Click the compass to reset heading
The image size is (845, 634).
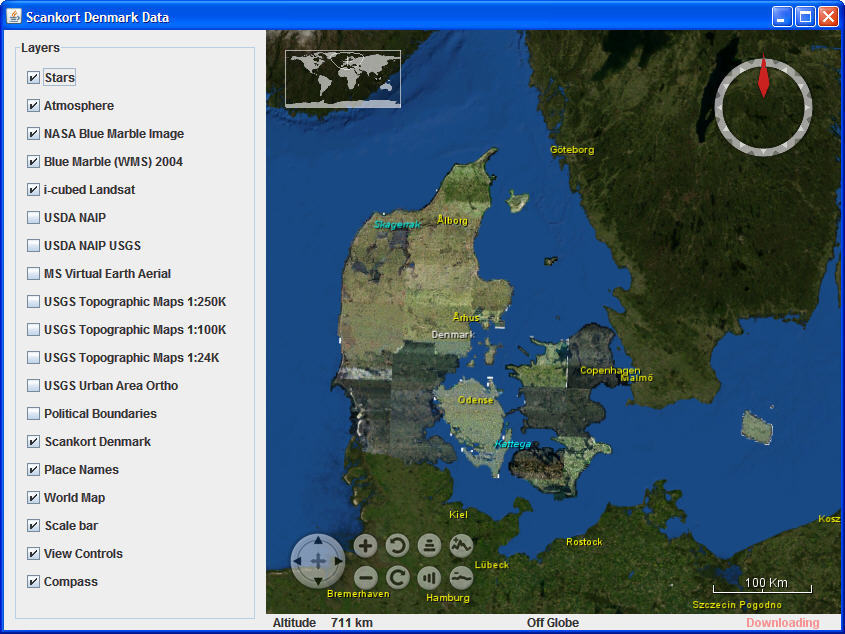point(763,107)
